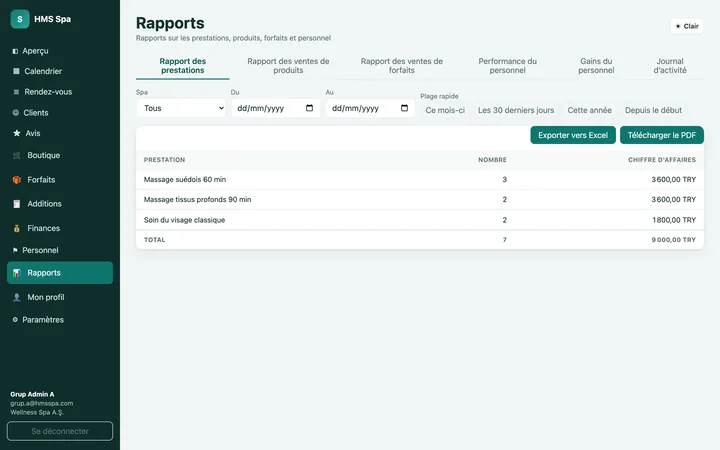The width and height of the screenshot is (720, 450).
Task: Open Finances from sidebar
Action: pyautogui.click(x=60, y=228)
